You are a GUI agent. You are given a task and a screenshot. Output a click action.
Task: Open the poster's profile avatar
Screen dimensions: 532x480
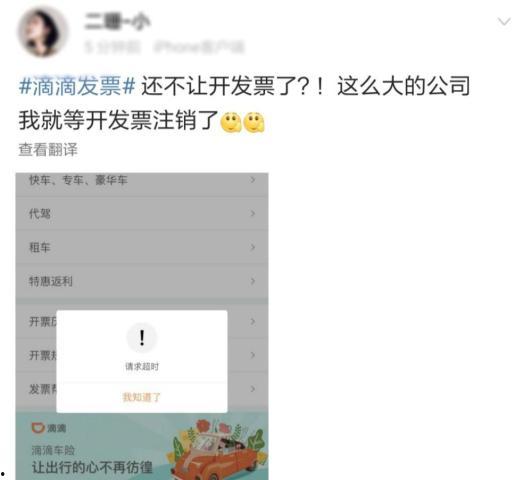(42, 32)
